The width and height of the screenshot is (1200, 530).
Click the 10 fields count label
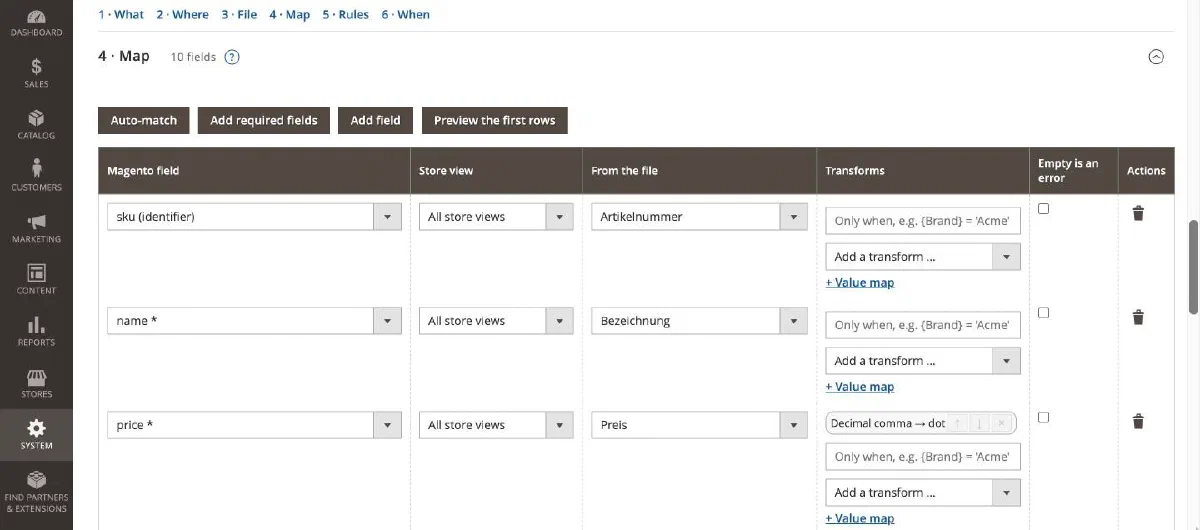(193, 57)
